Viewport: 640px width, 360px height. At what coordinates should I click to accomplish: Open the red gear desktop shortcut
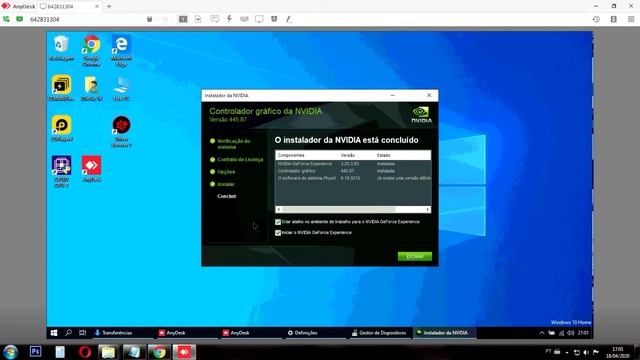click(121, 131)
